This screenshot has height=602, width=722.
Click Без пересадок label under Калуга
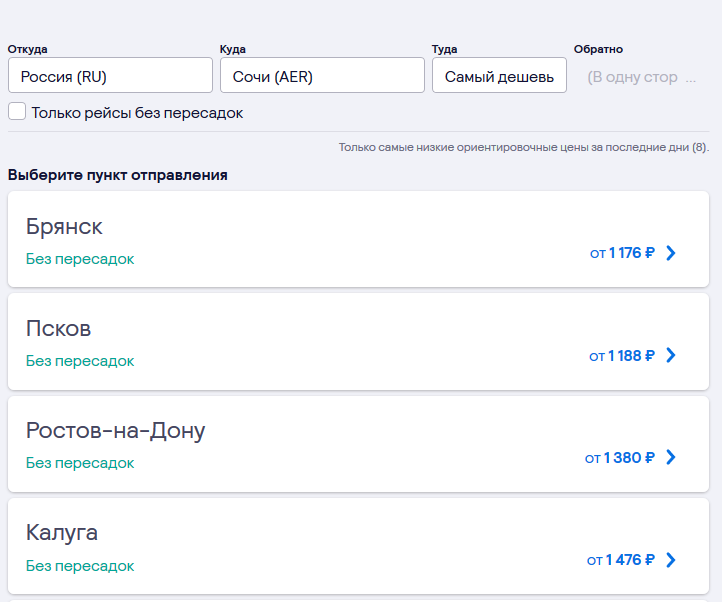[80, 565]
